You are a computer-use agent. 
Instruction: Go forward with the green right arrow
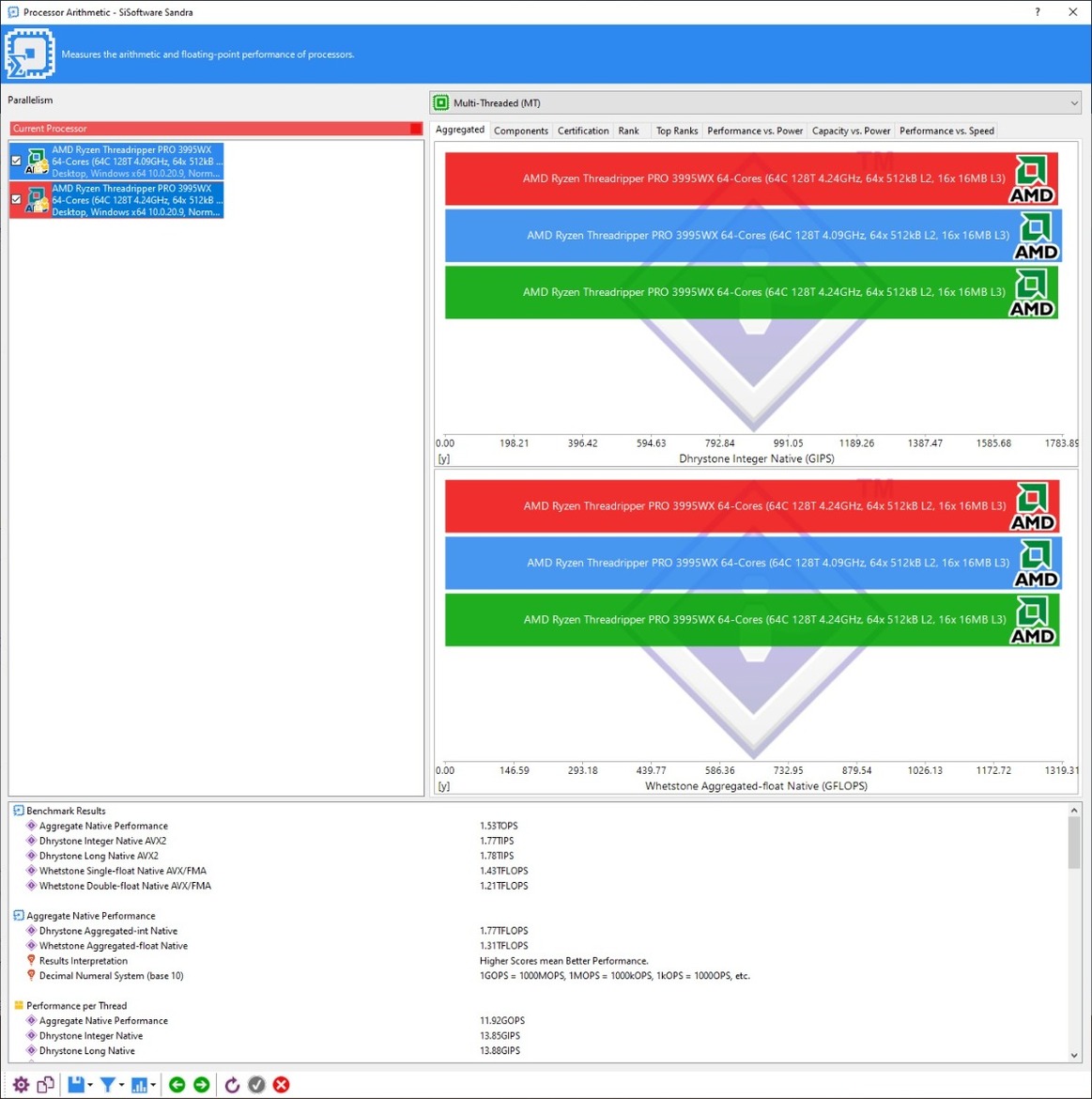(202, 1084)
